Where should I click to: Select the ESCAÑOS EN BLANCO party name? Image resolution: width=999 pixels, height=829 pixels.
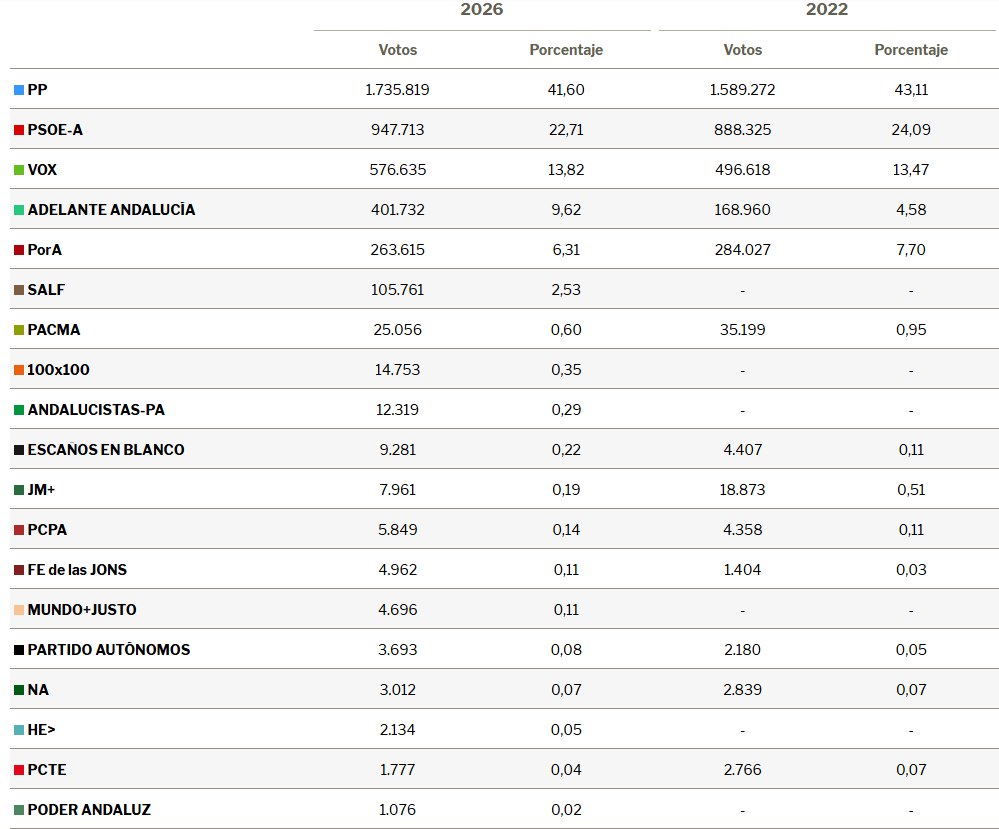106,450
